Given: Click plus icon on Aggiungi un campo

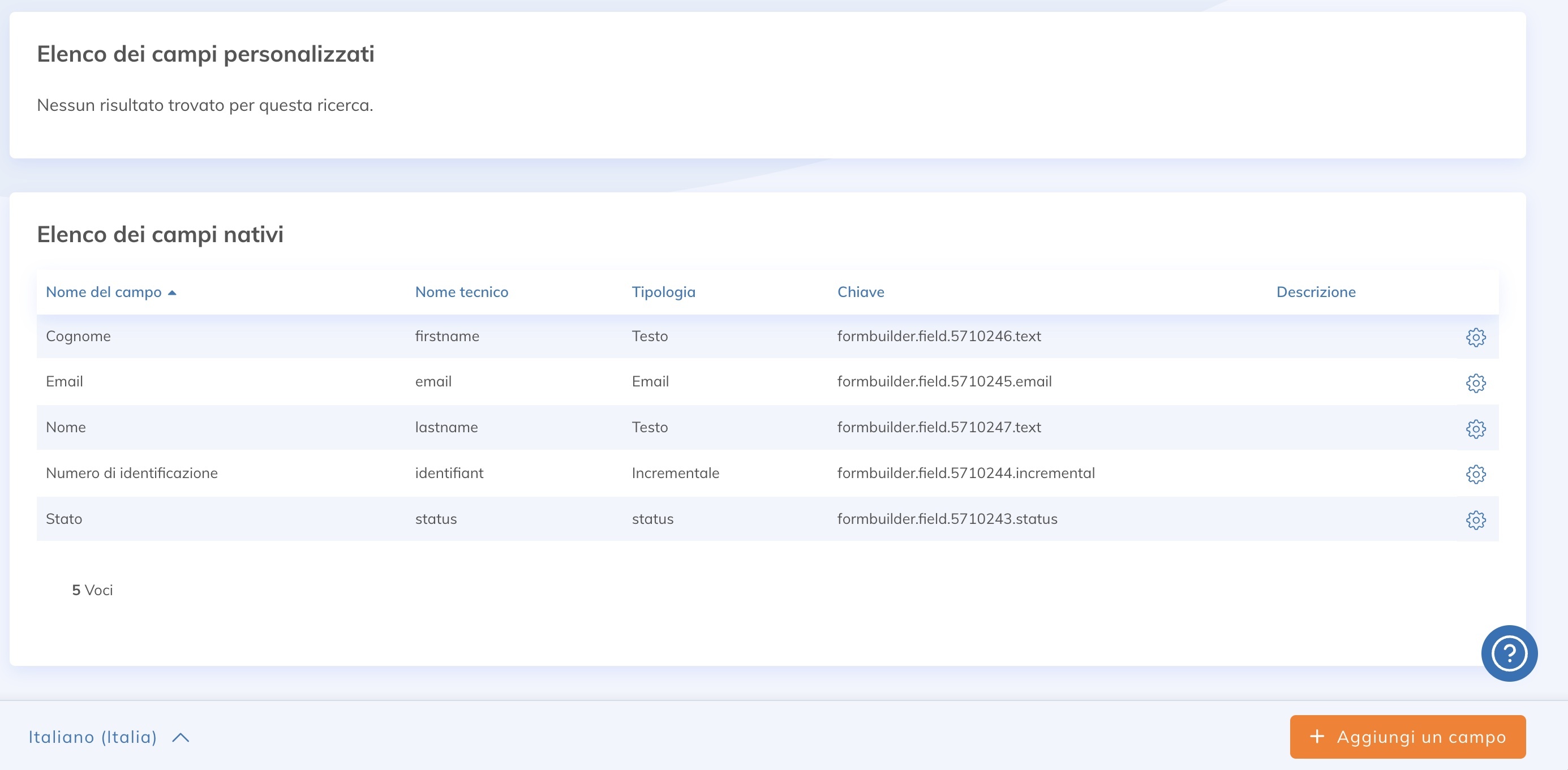Looking at the screenshot, I should 1317,737.
